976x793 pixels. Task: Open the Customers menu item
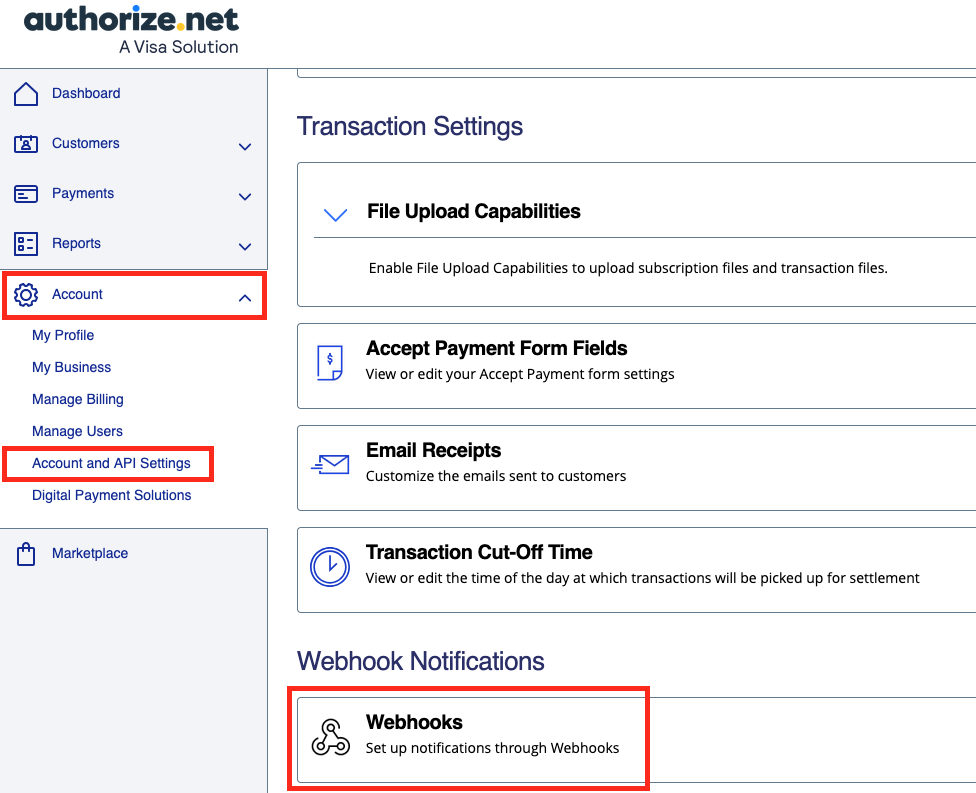point(85,143)
